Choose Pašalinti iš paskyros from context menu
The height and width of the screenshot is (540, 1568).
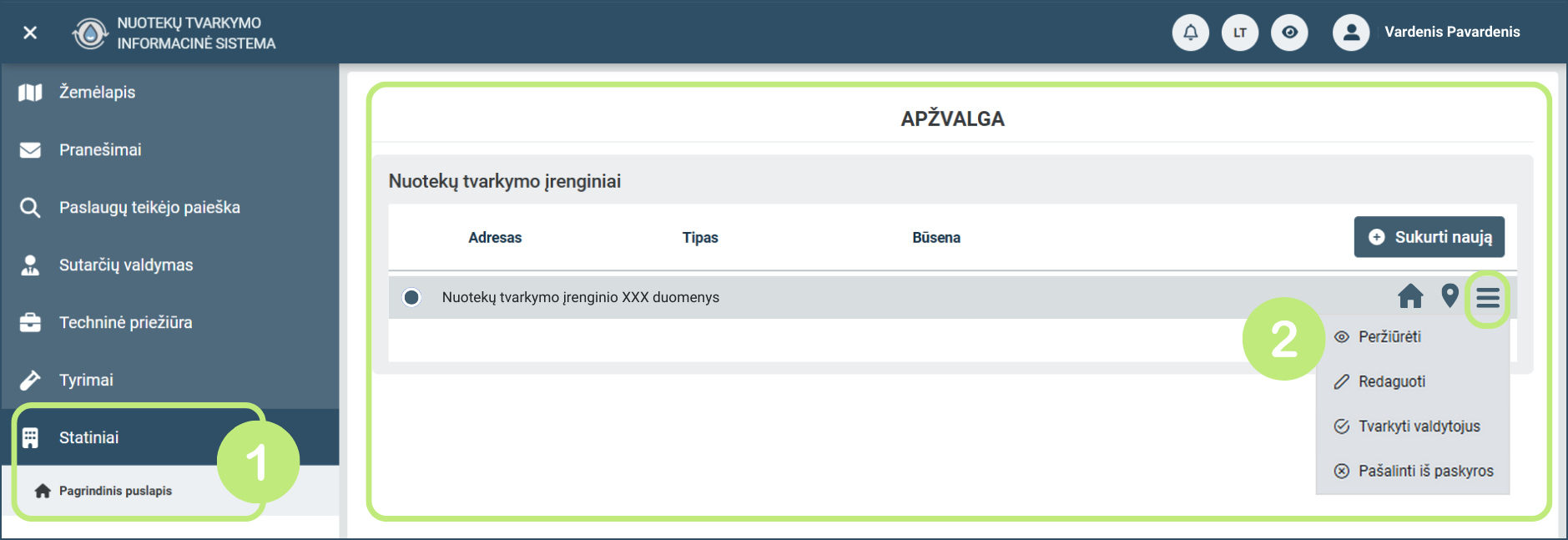point(1413,472)
